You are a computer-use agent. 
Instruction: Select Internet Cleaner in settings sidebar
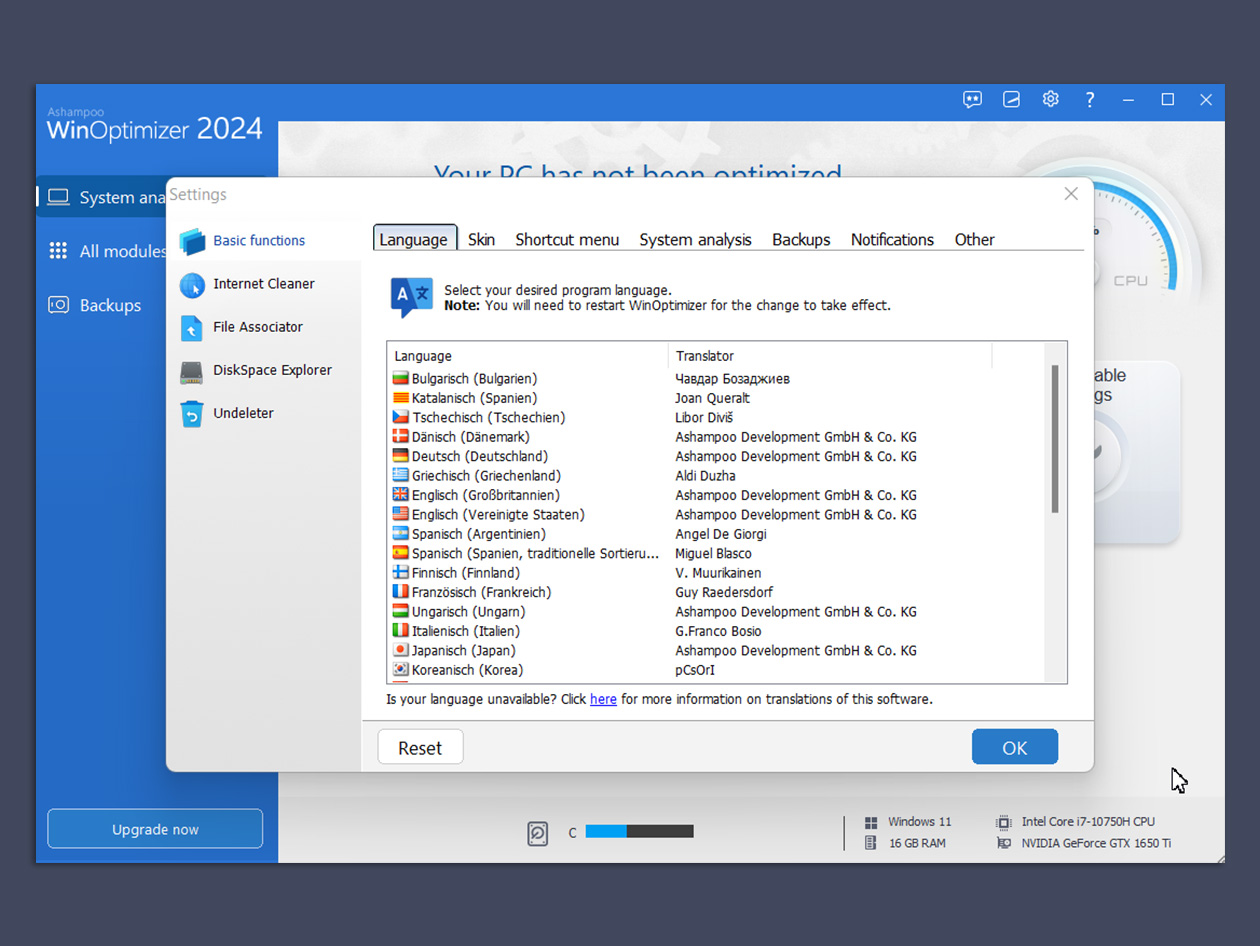[263, 284]
